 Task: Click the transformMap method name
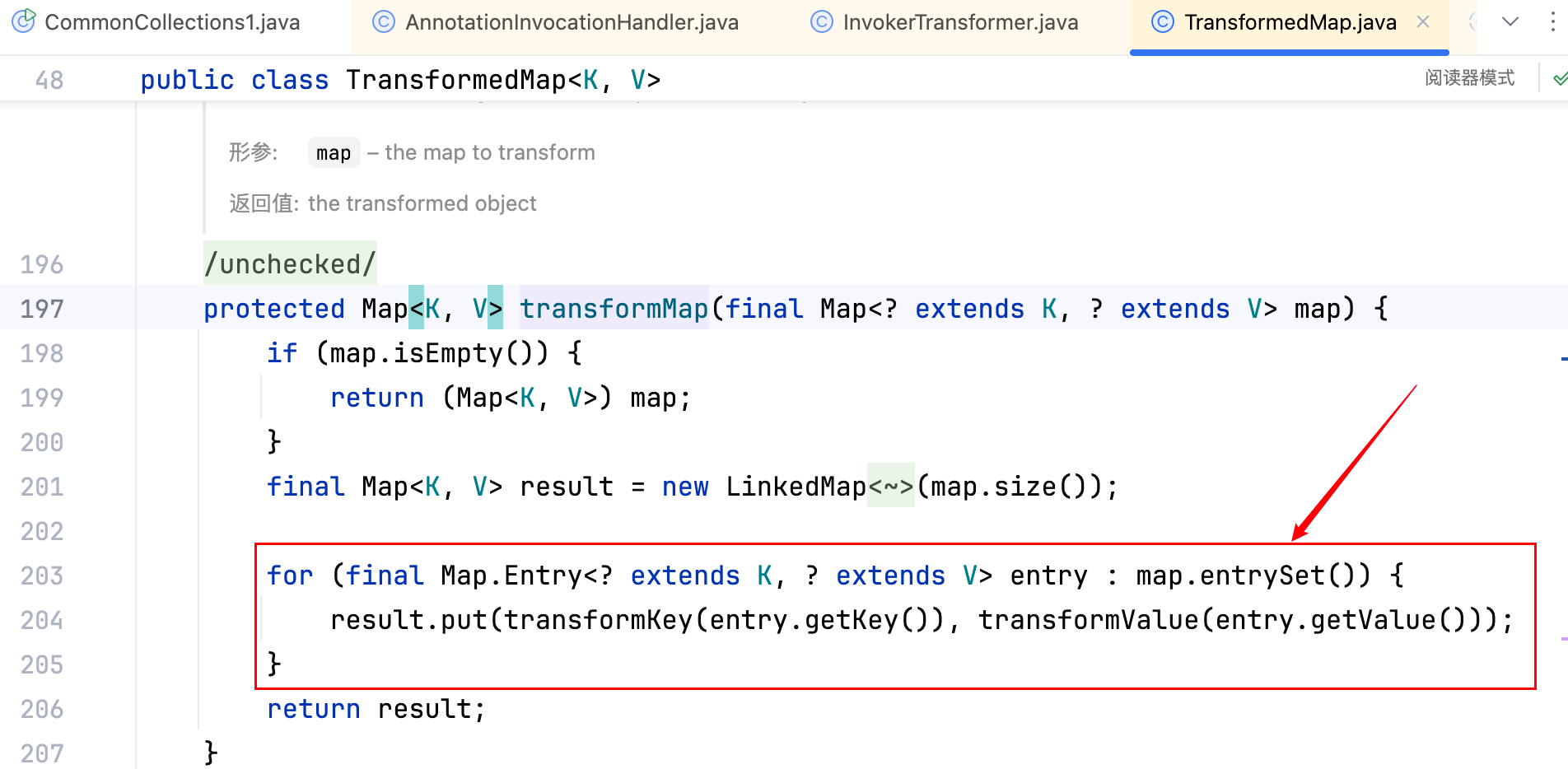tap(614, 309)
